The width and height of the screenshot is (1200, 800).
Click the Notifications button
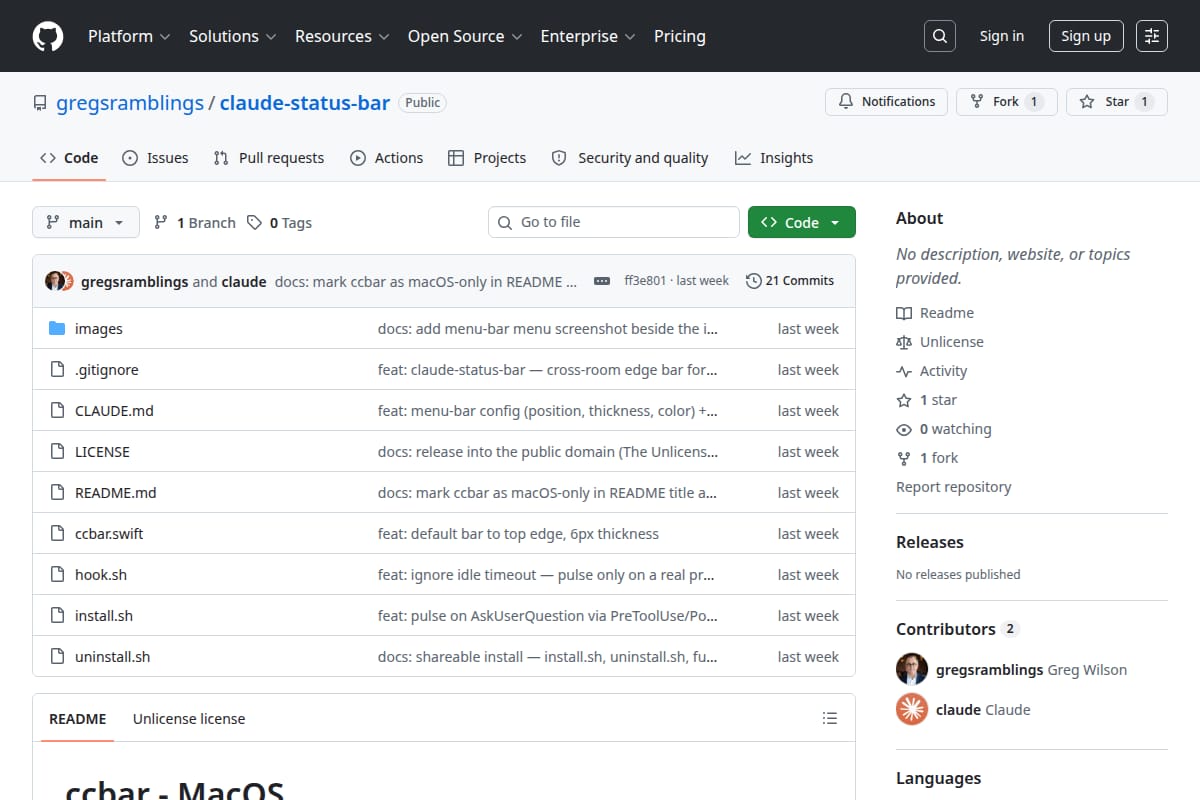(x=886, y=102)
